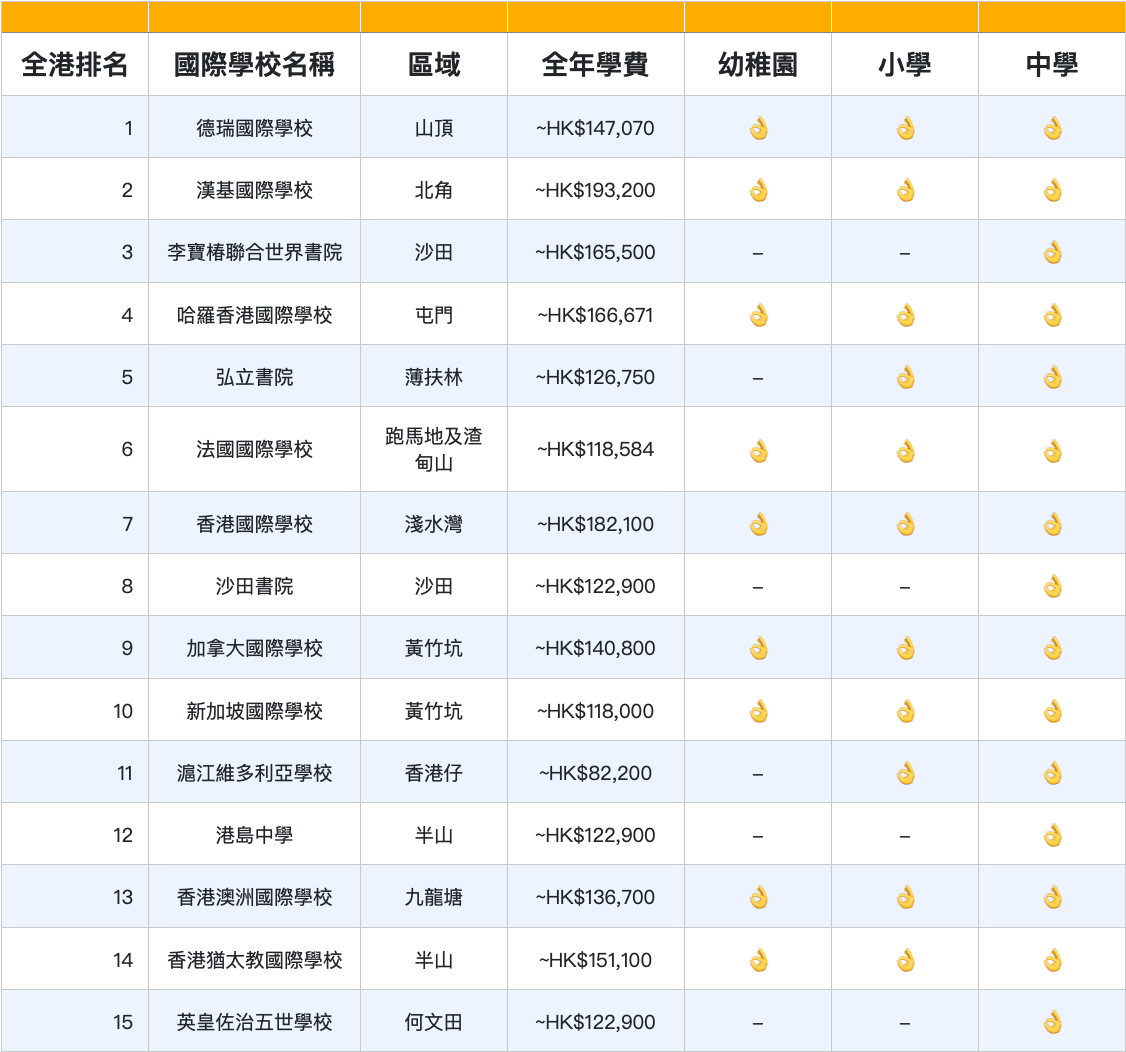Click the OK hand in 德瑞國際學校 primary column

(906, 129)
